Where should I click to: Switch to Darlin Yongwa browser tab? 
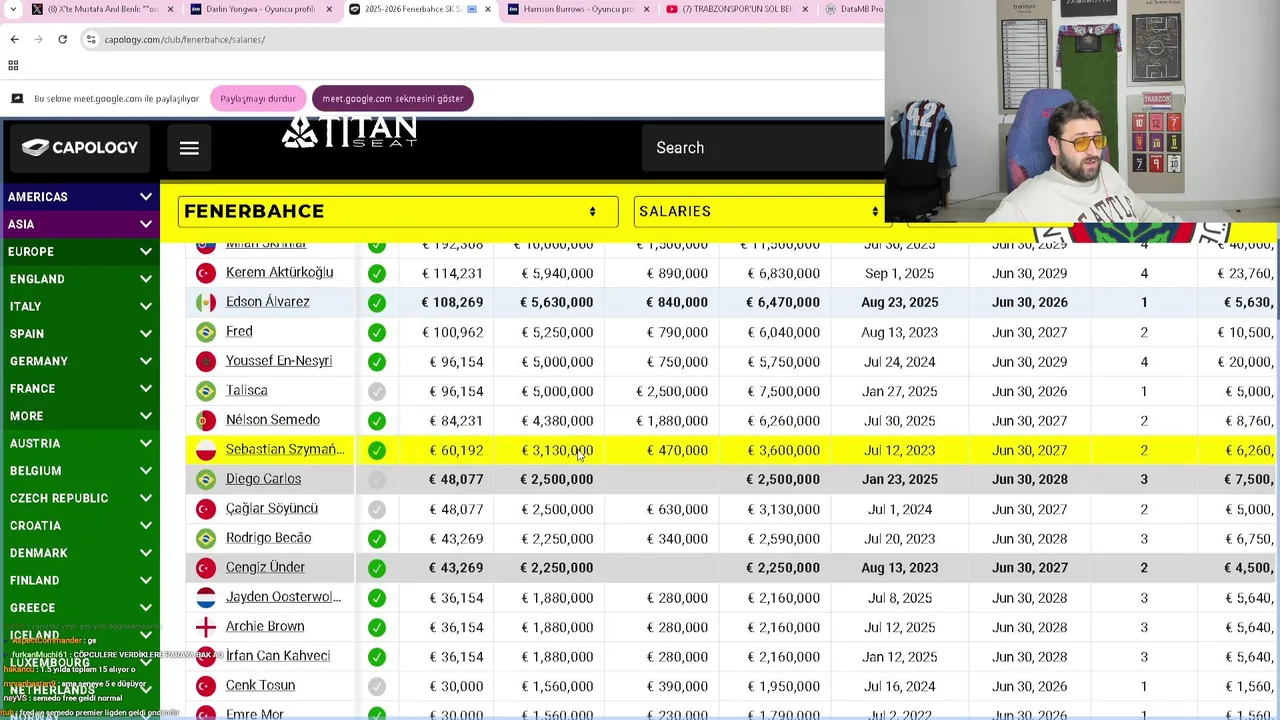coord(260,9)
